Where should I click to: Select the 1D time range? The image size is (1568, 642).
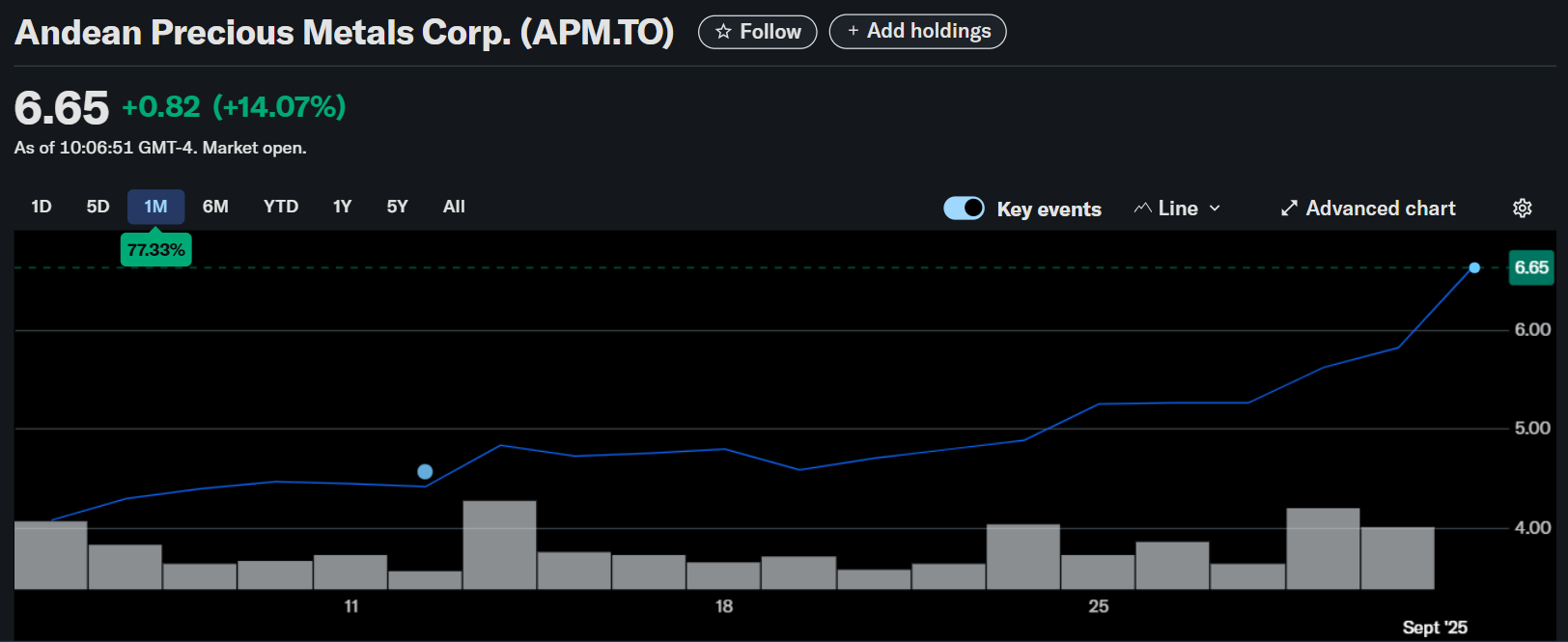(42, 207)
